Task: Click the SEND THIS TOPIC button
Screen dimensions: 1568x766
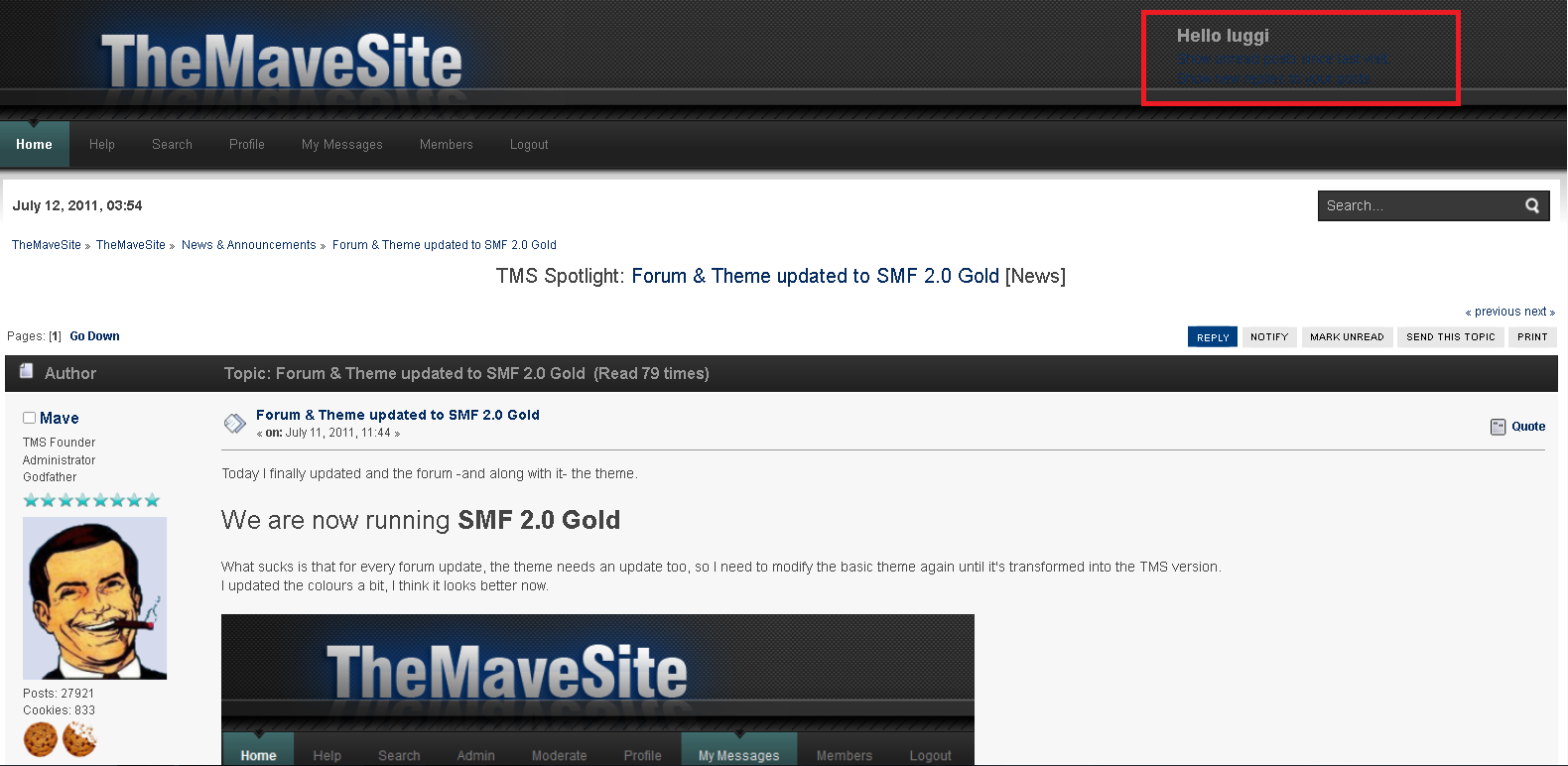Action: coord(1450,337)
